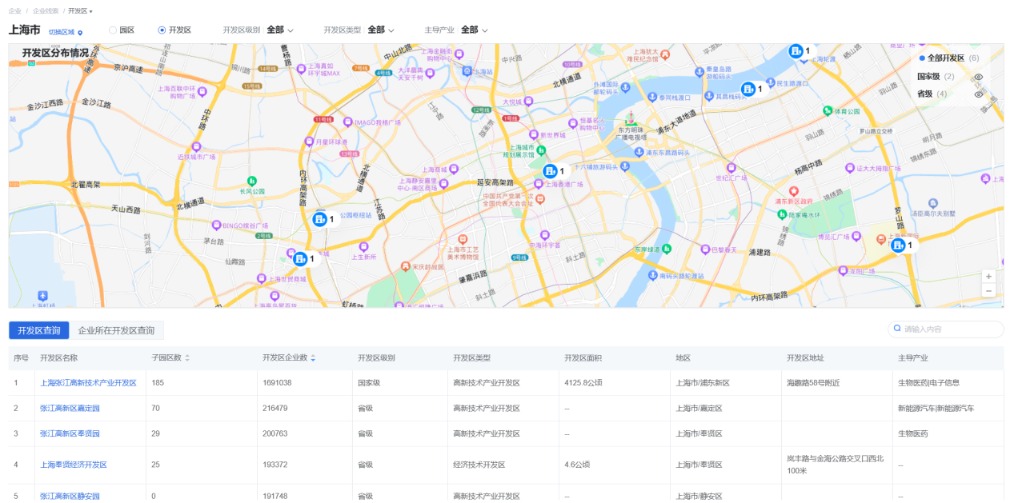Click the zone marker near 民生路渡口
Image resolution: width=1014 pixels, height=503 pixels.
[x=748, y=89]
